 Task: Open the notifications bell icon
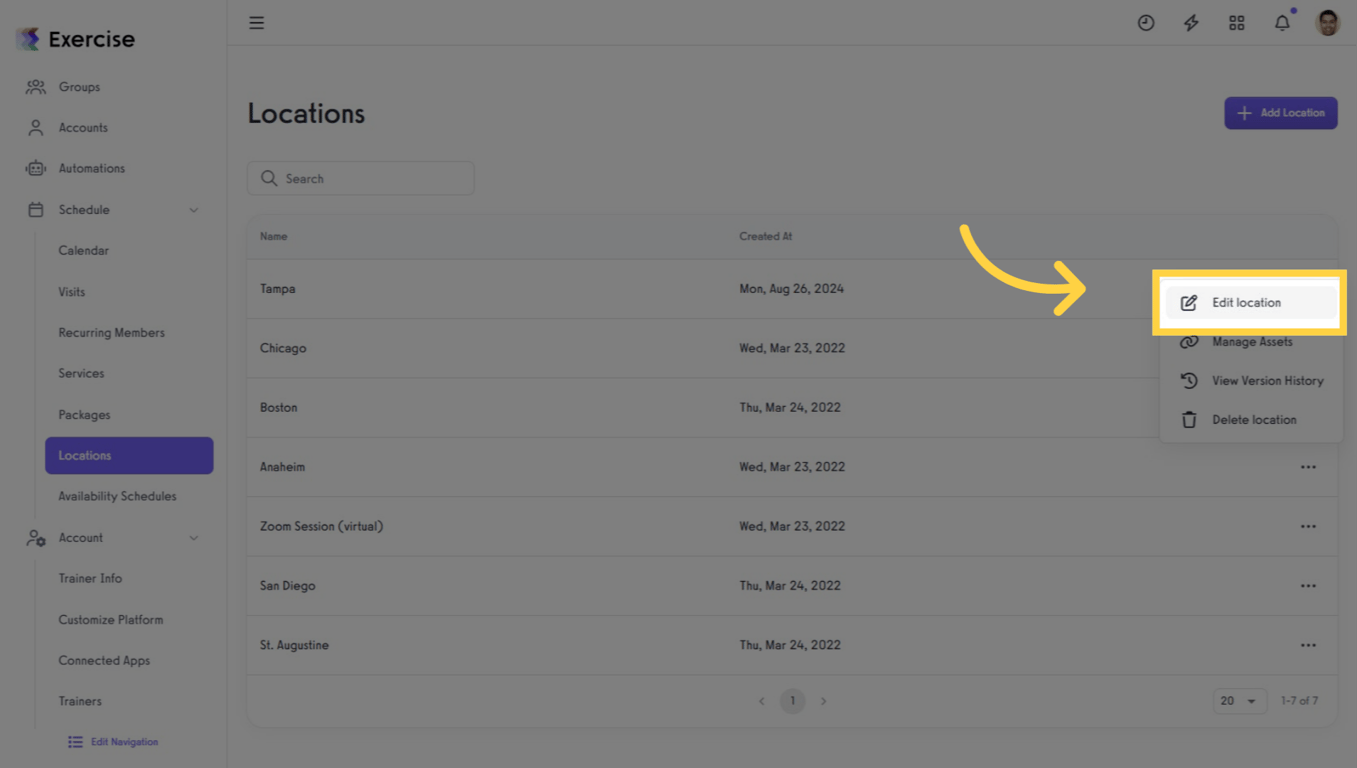coord(1282,22)
